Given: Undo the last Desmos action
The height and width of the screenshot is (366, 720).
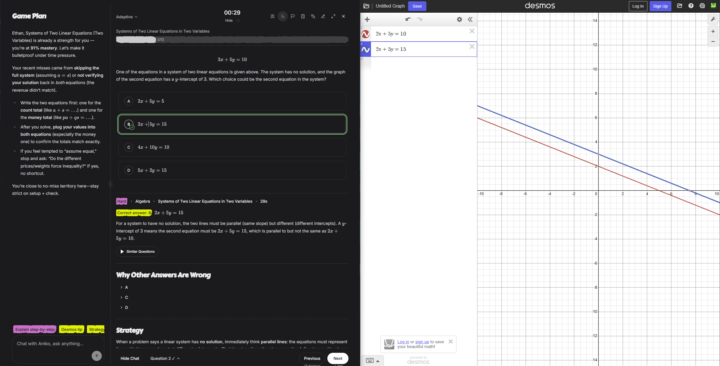Looking at the screenshot, I should click(408, 19).
